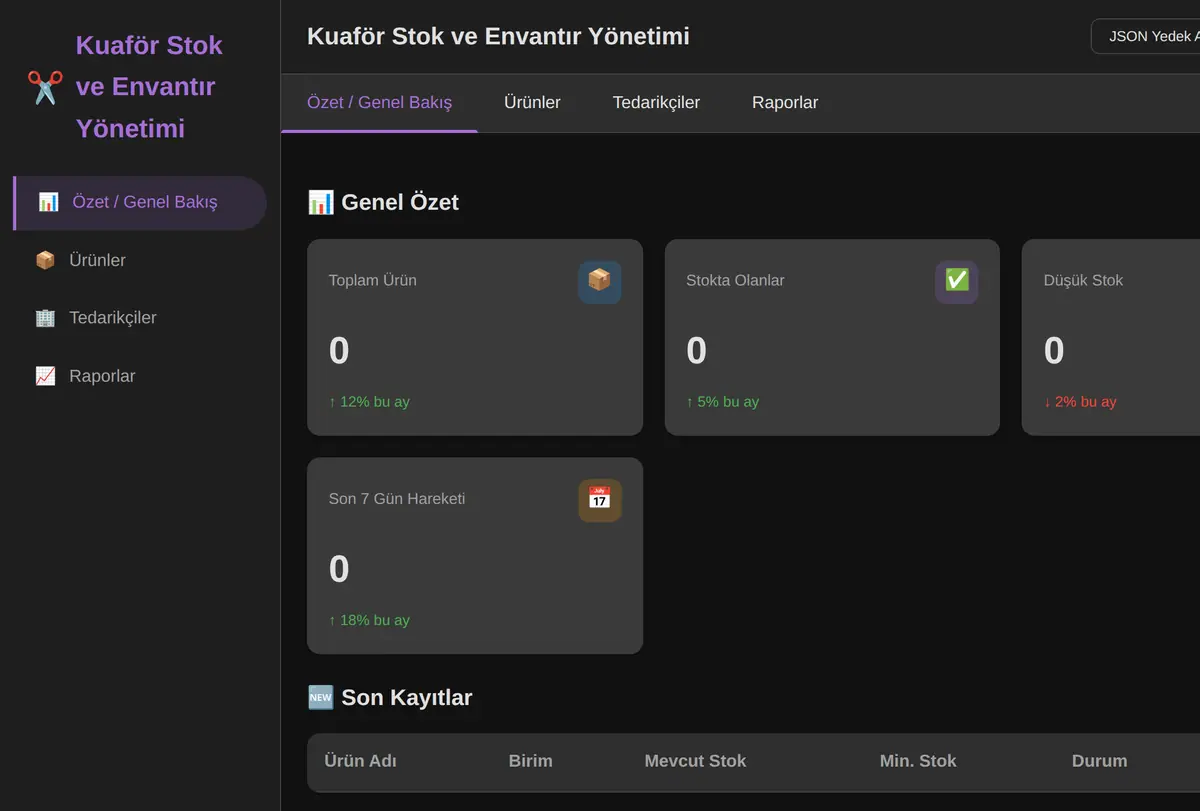Click the chart icon next to Genel Özet heading

[x=320, y=202]
